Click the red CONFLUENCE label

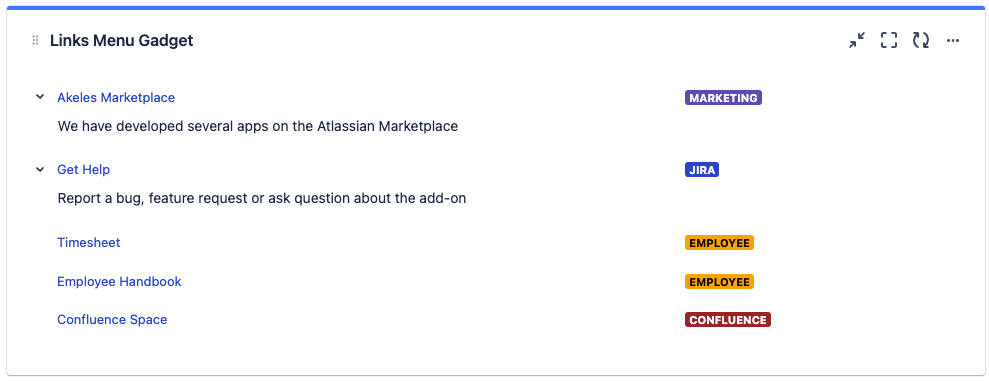[x=728, y=320]
